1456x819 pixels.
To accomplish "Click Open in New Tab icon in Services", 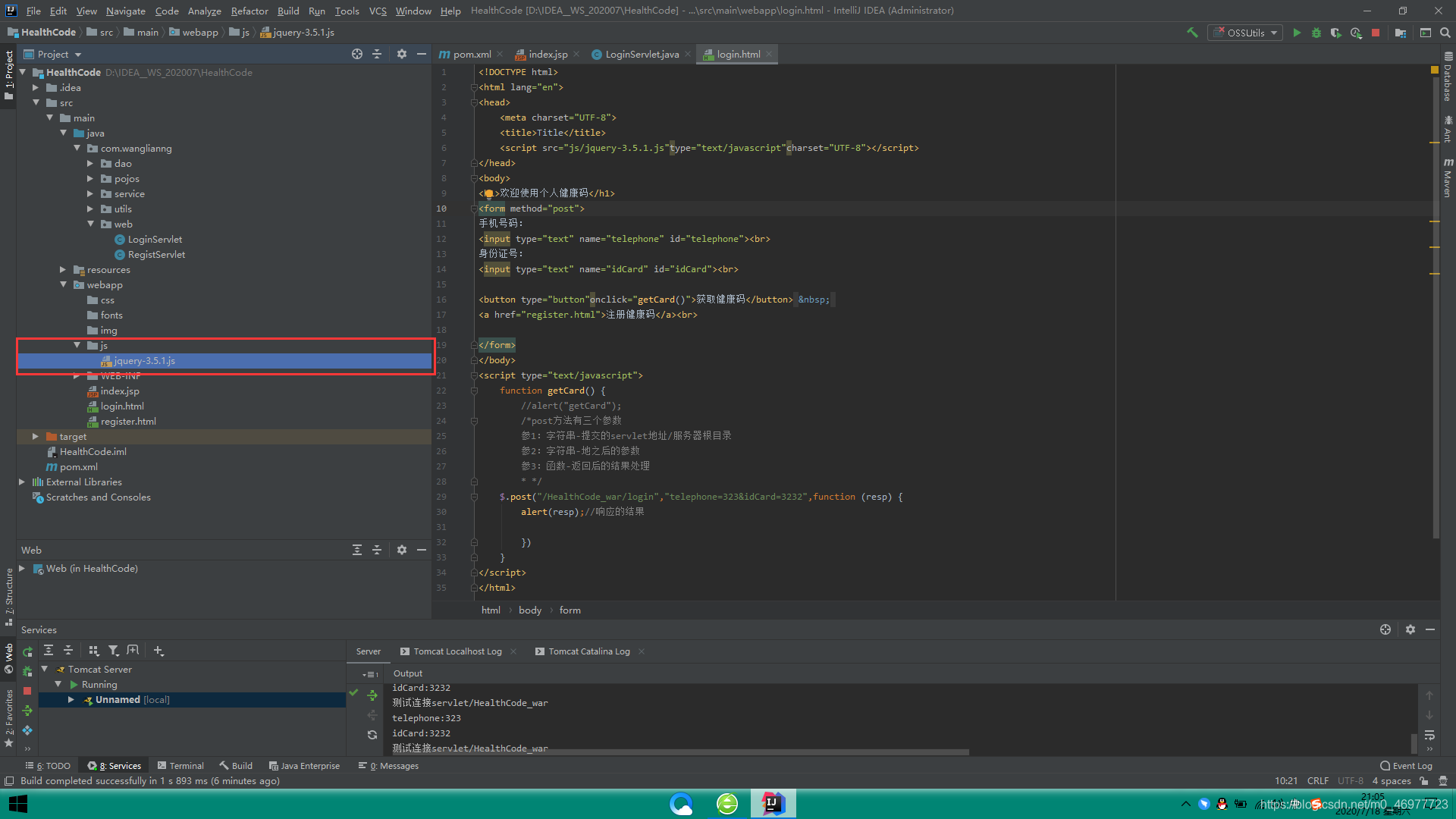I will click(133, 651).
